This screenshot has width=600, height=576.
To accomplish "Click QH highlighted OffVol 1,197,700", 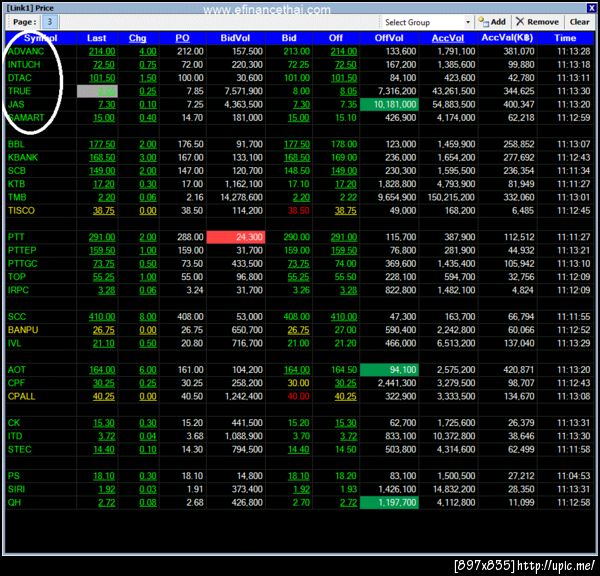I will tap(389, 503).
